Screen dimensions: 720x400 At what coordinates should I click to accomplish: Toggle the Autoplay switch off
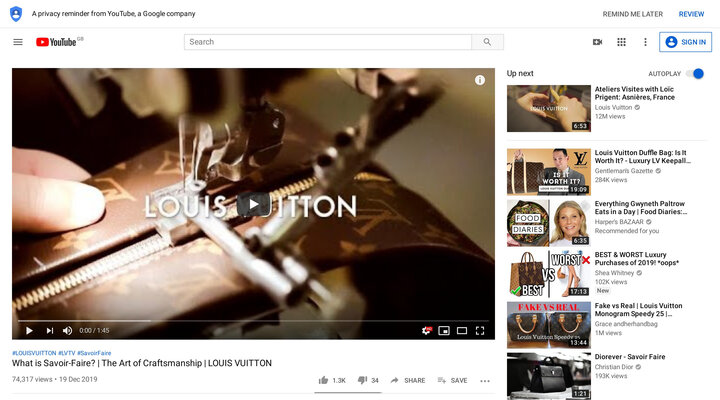(x=696, y=73)
